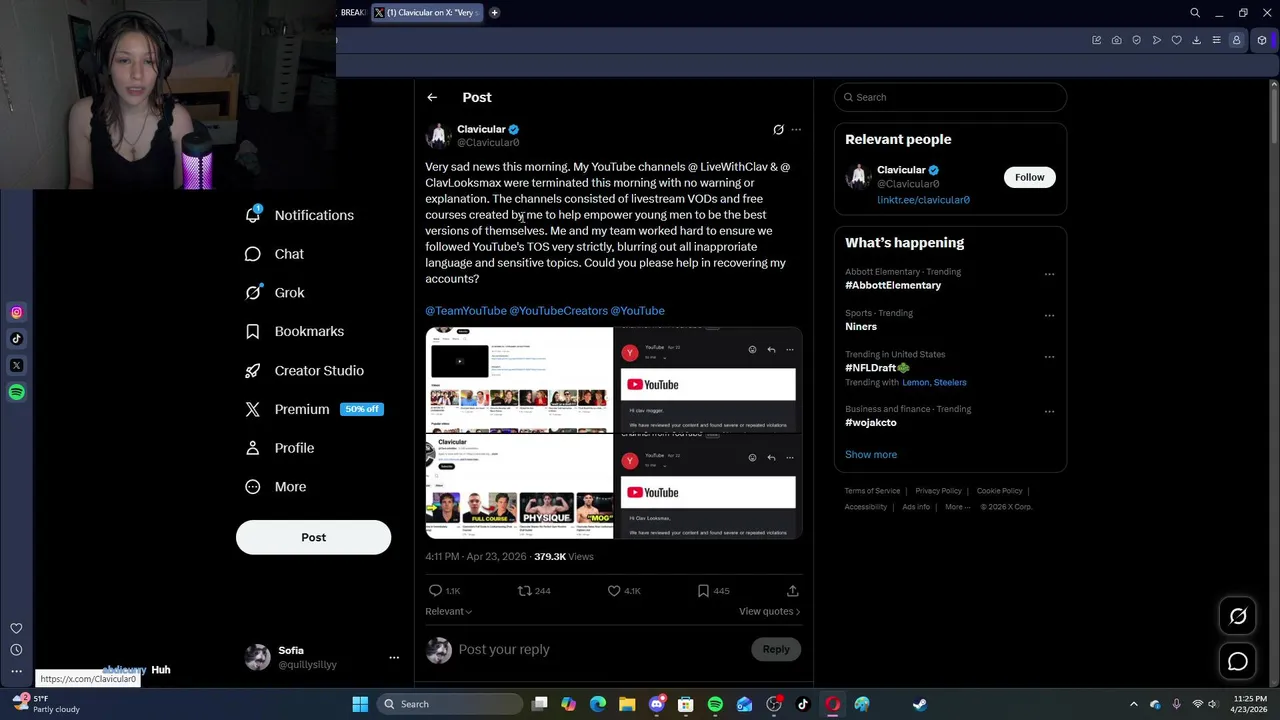
Task: Go back using the Post arrow
Action: coord(432,97)
